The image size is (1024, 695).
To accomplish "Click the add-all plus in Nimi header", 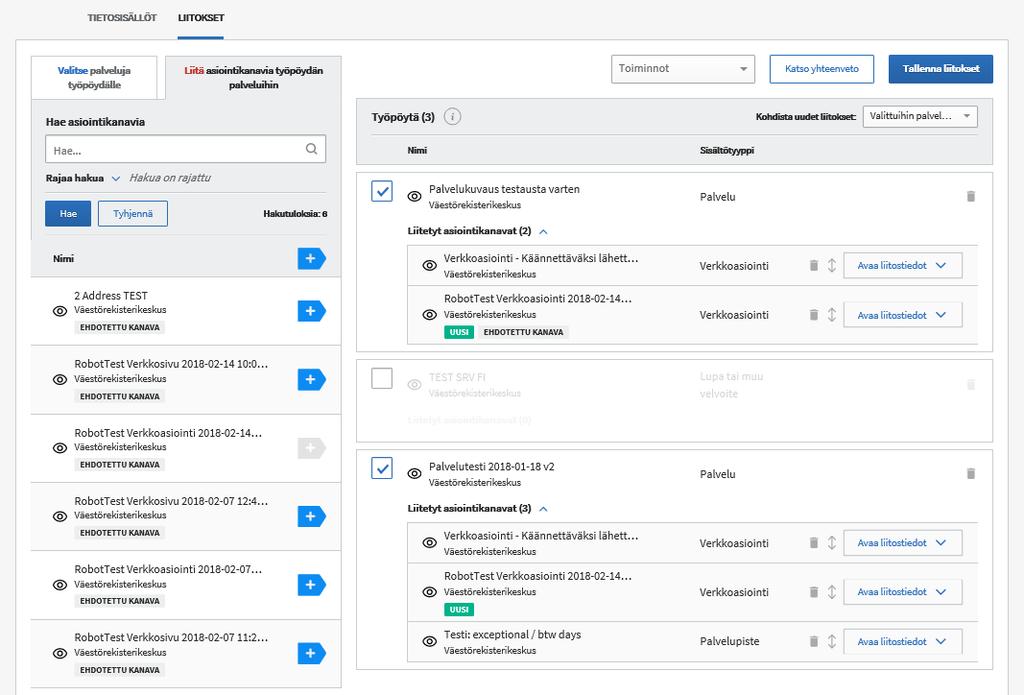I will pyautogui.click(x=312, y=259).
